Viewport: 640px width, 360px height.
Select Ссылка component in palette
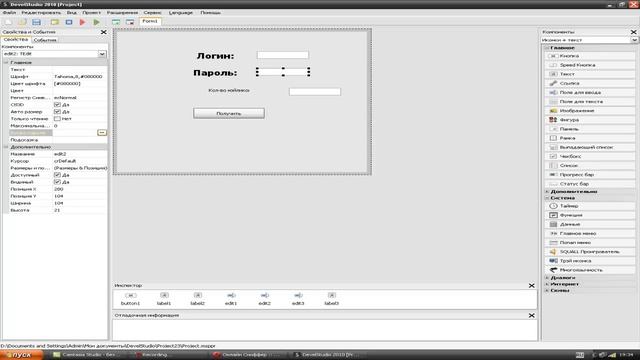tap(590, 83)
